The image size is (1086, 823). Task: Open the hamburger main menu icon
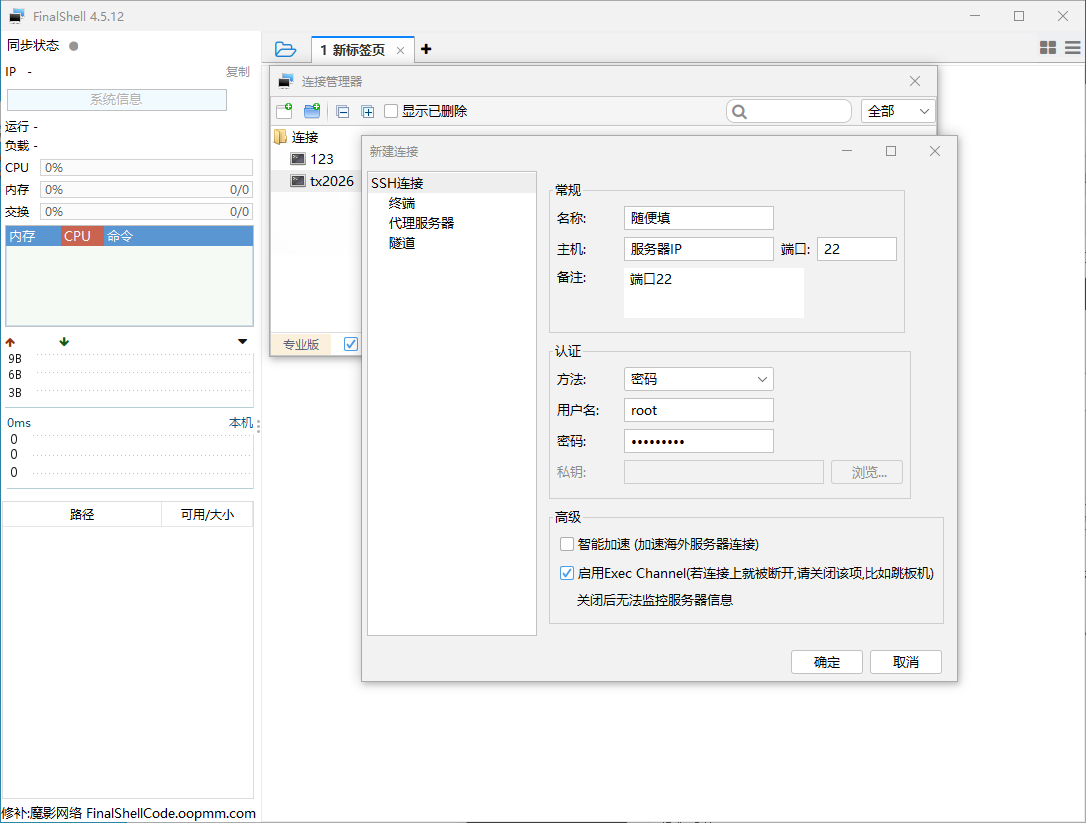pos(1073,47)
